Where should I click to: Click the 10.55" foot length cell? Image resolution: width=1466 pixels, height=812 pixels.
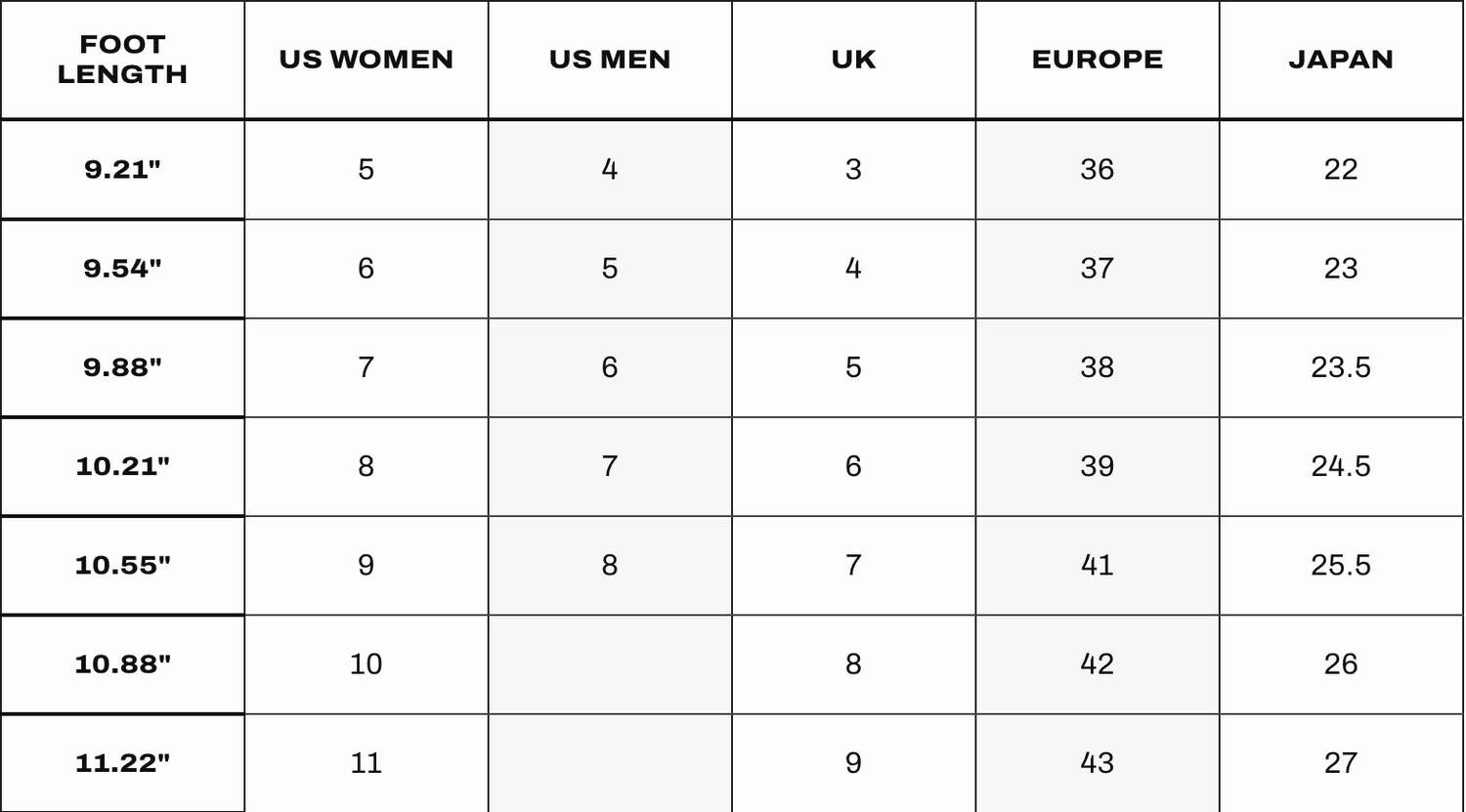tap(122, 566)
